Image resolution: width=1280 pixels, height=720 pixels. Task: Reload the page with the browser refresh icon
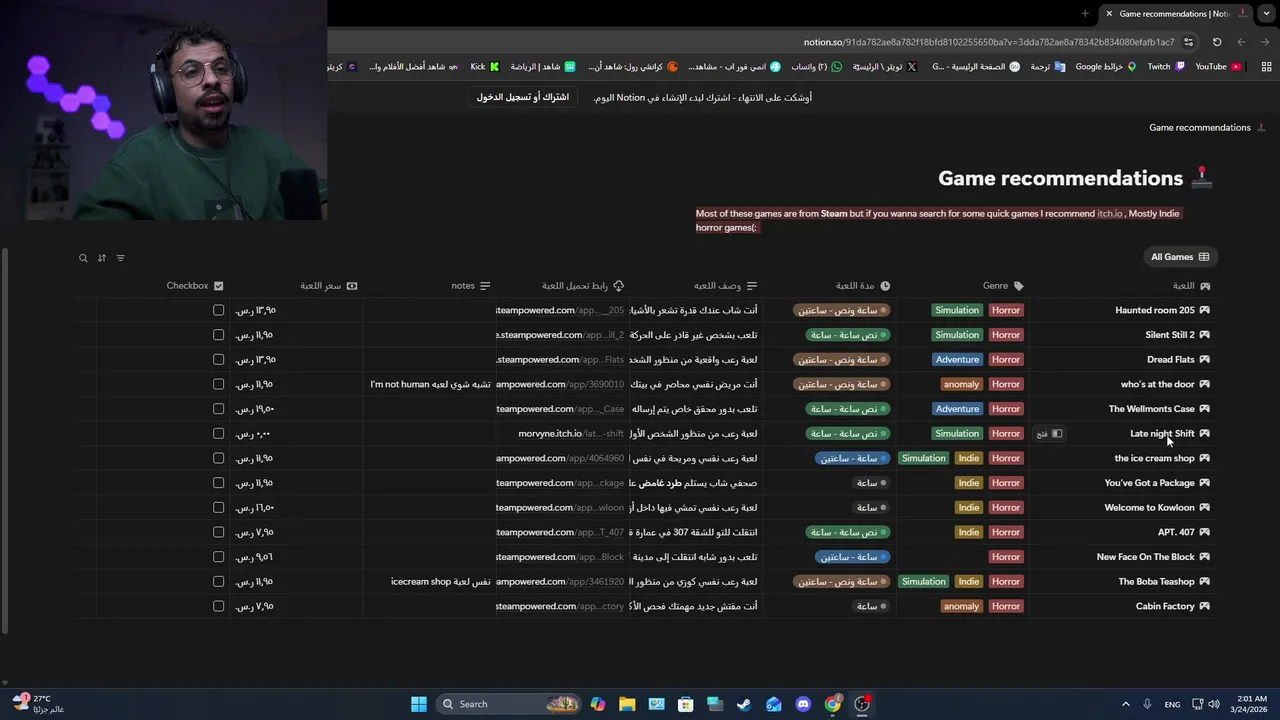coord(1217,42)
